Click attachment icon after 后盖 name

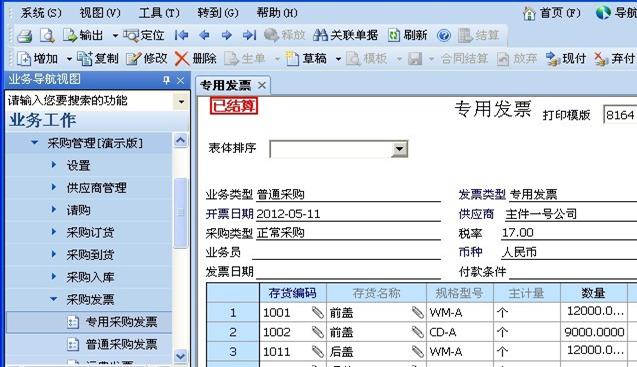(418, 351)
